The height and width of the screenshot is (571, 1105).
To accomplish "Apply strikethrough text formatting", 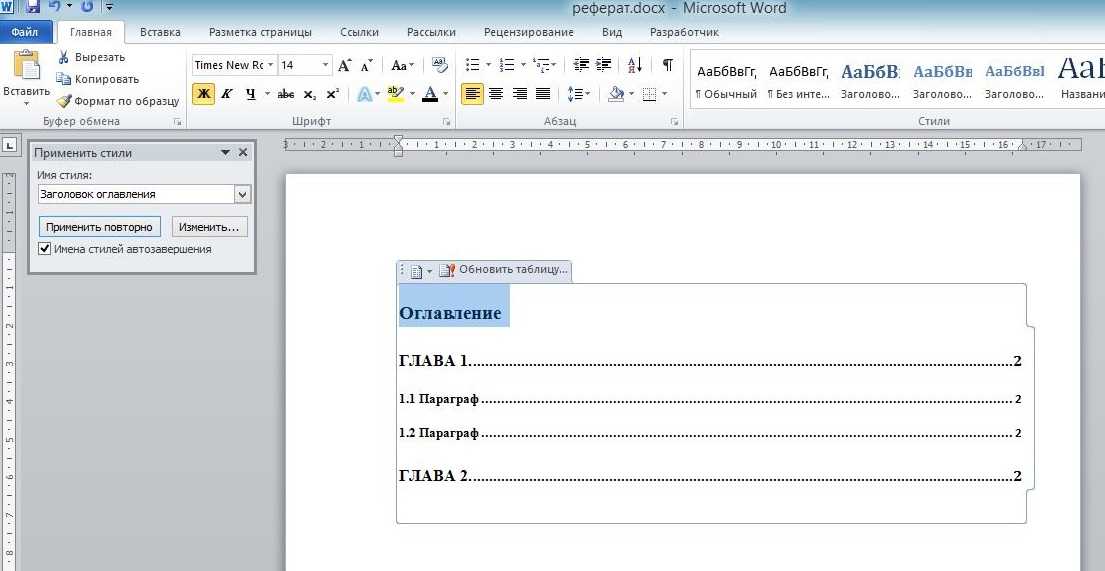I will [285, 94].
